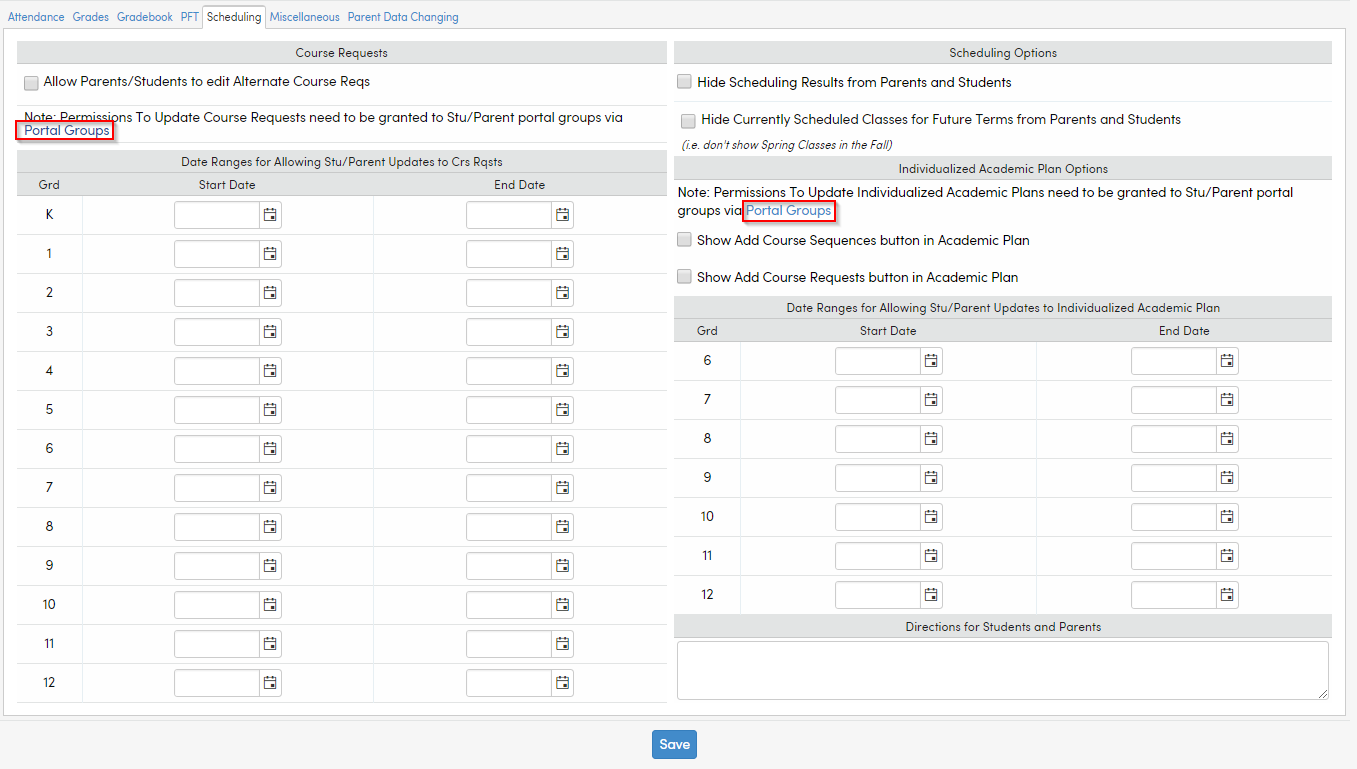Open the calendar picker for grade 8 end date in Academic Plan

pos(1227,438)
